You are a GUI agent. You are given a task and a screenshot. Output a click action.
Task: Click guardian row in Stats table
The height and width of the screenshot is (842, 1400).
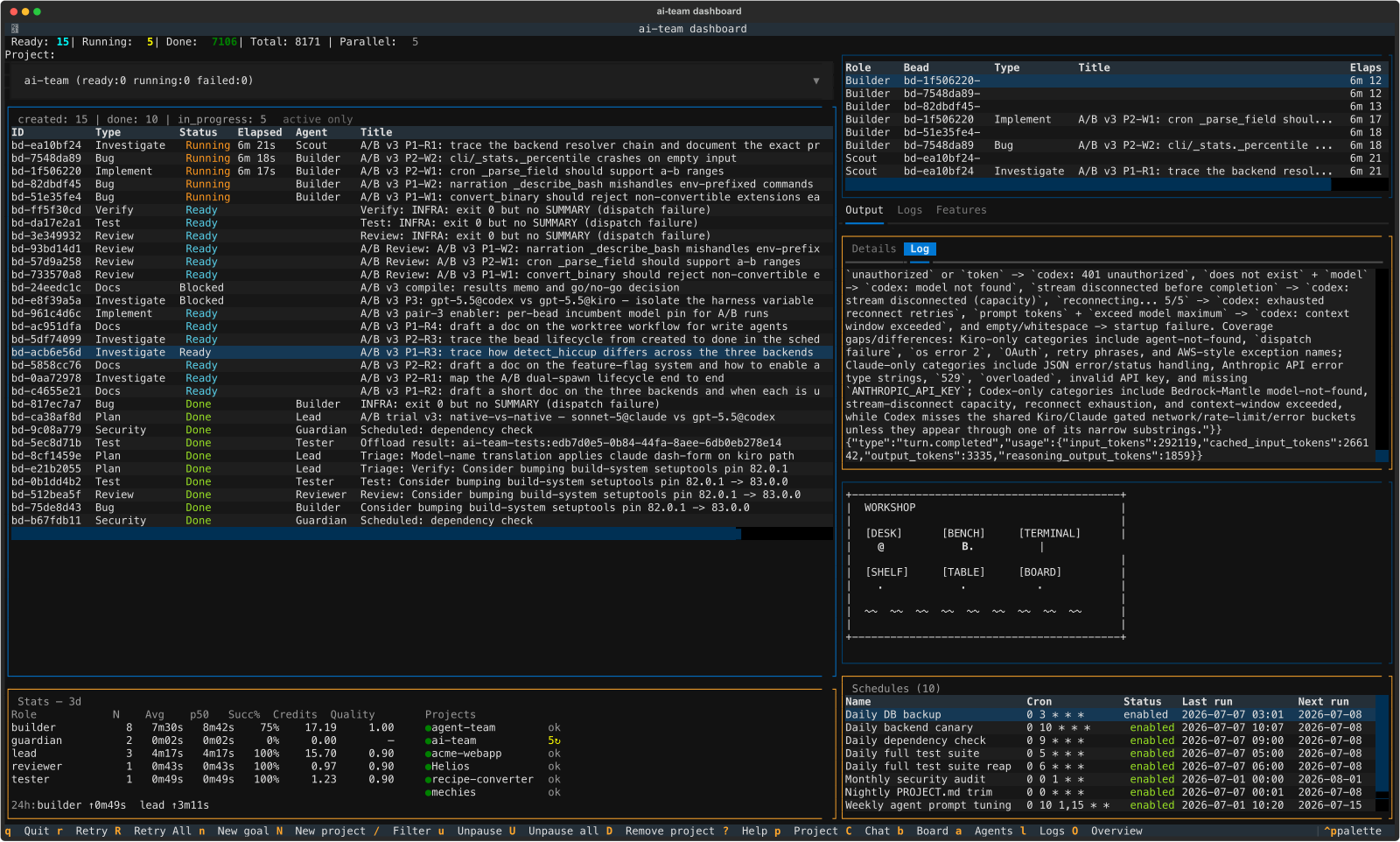point(202,741)
